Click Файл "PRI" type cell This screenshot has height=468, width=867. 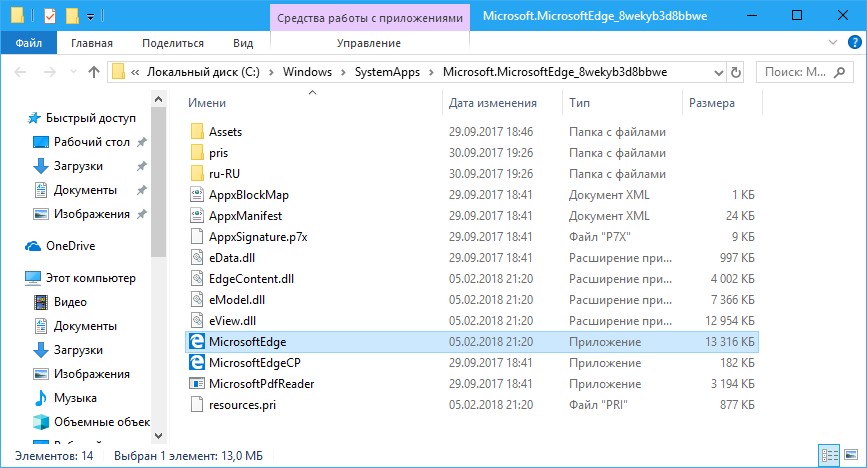click(x=598, y=405)
